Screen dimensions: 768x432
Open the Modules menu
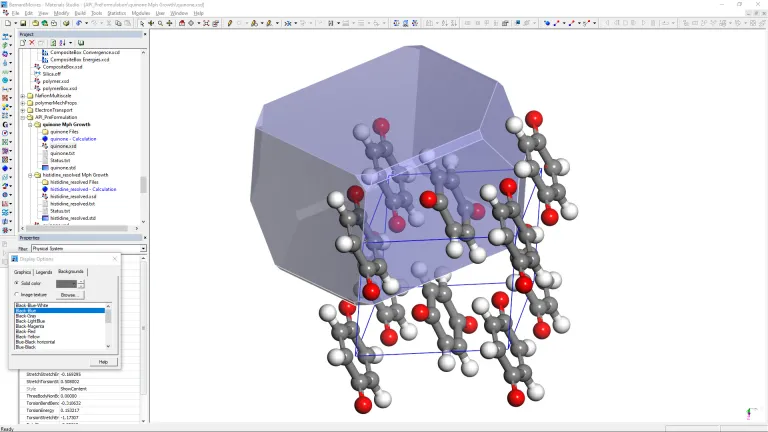tap(140, 13)
